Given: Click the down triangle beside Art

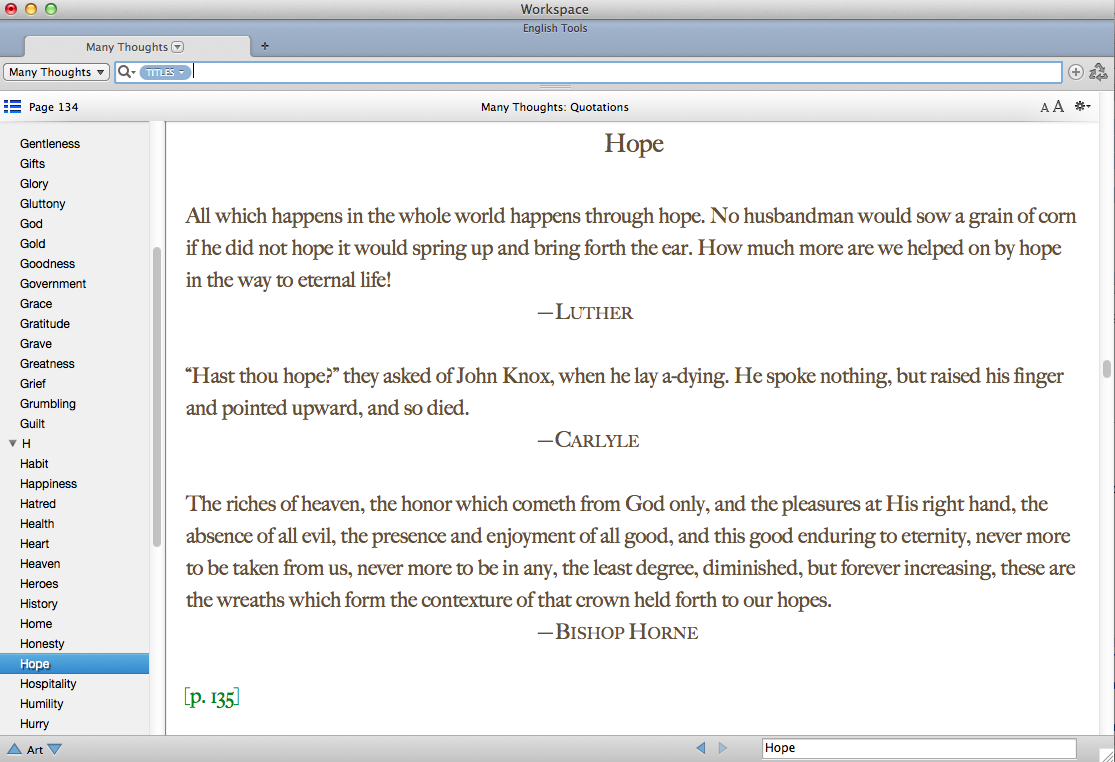Looking at the screenshot, I should pyautogui.click(x=55, y=749).
